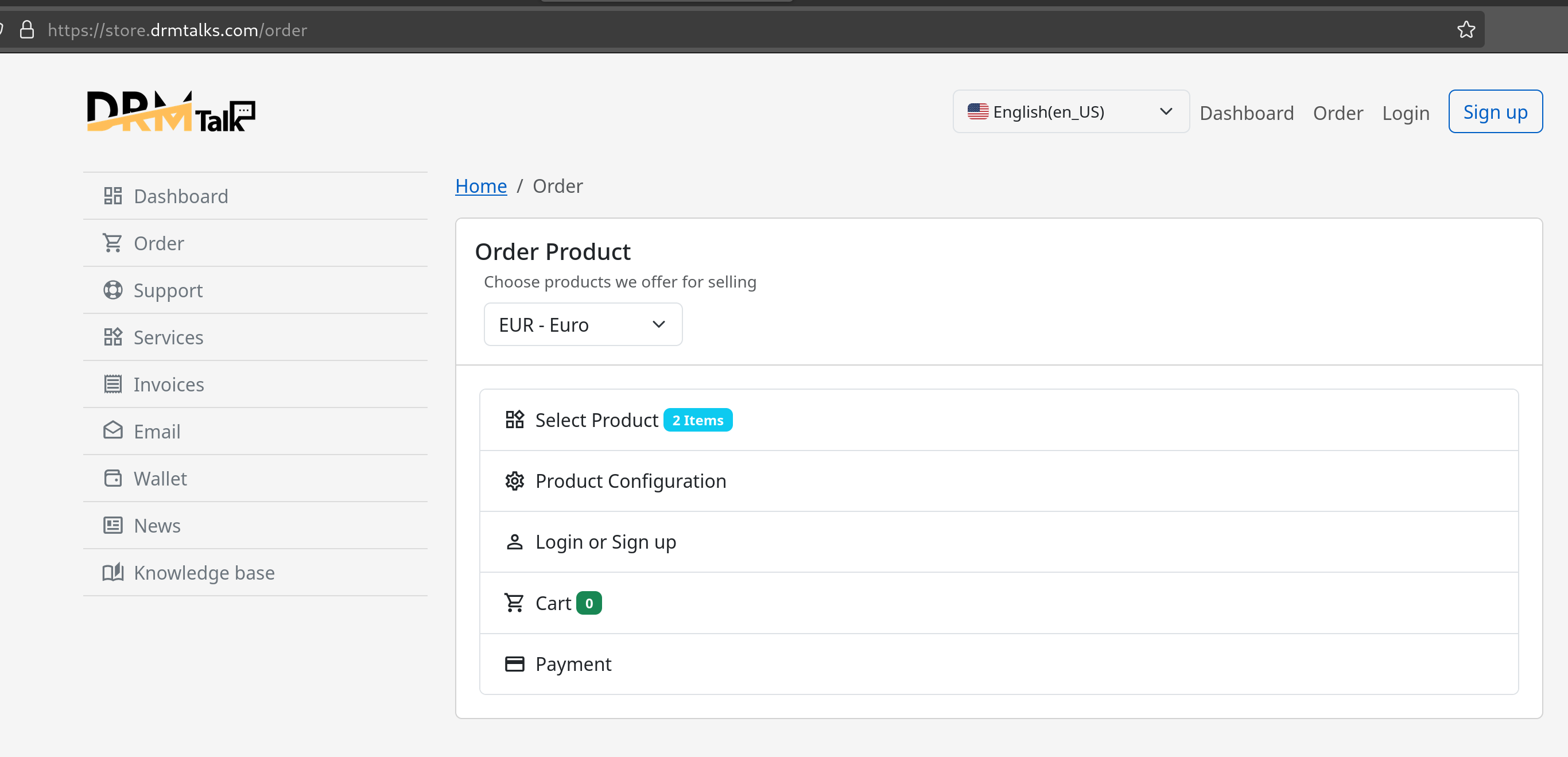
Task: Click the Wallet icon in sidebar
Action: (x=112, y=478)
